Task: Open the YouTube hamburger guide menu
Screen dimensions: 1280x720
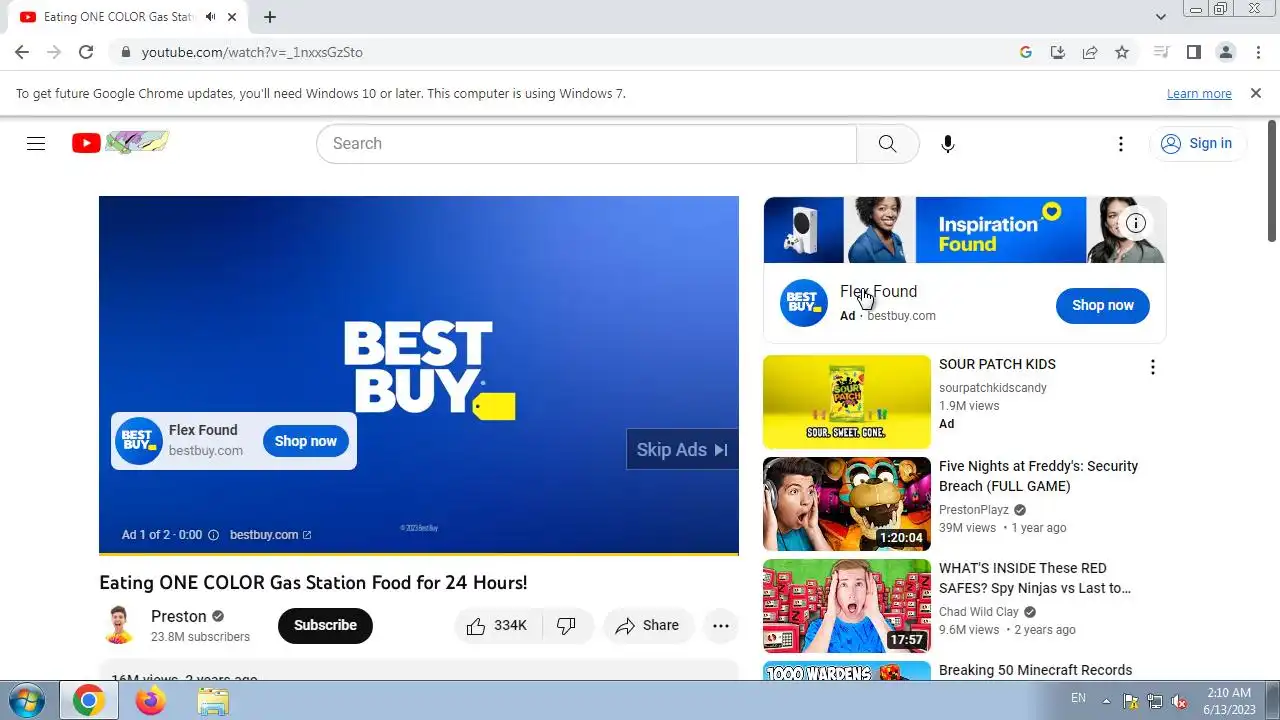Action: pyautogui.click(x=36, y=143)
